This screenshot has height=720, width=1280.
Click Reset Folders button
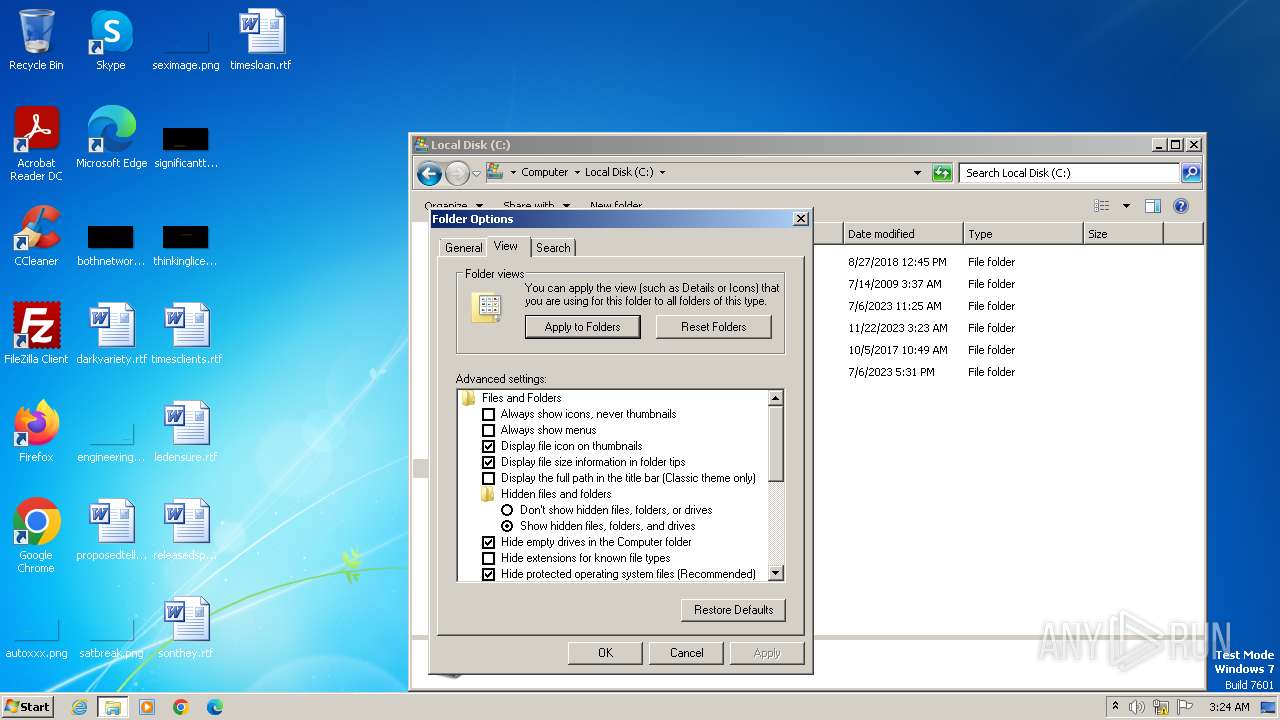click(714, 327)
